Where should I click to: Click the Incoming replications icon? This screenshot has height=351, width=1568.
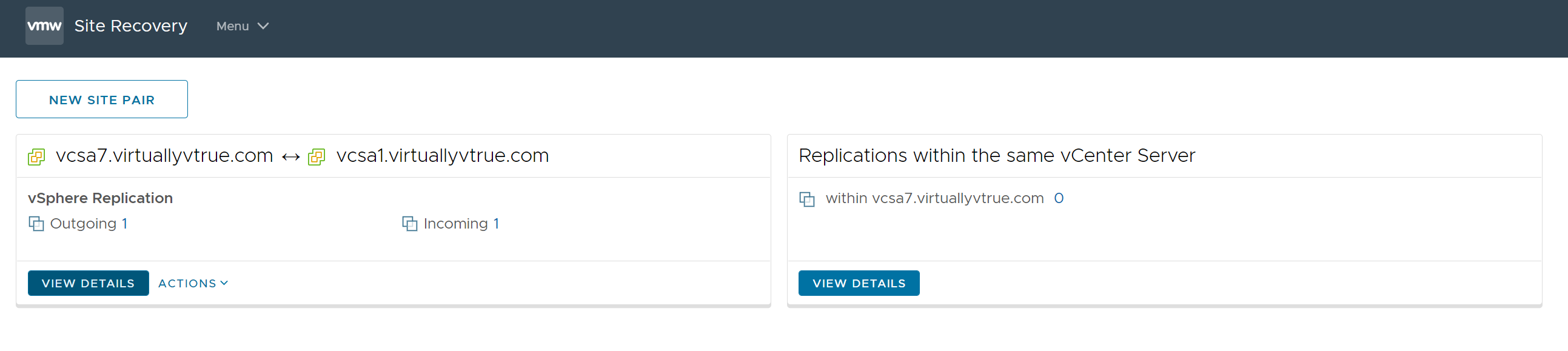(409, 224)
